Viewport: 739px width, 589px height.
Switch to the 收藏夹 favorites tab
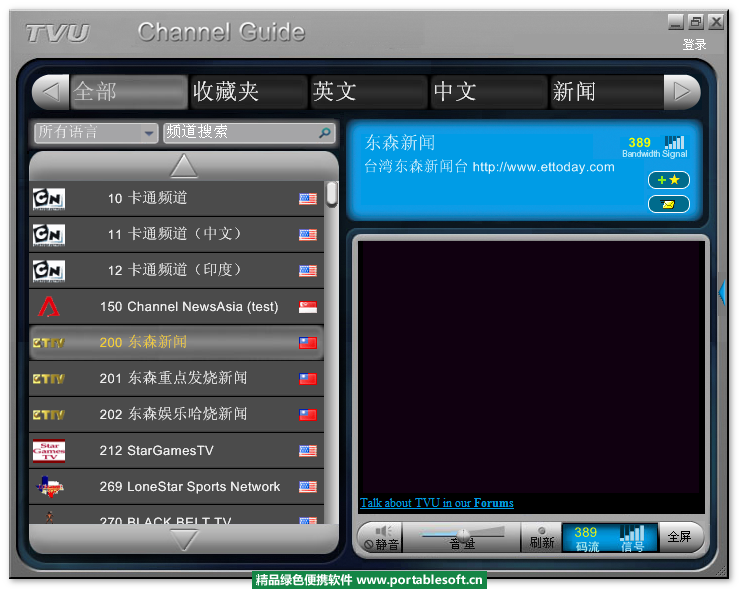click(248, 92)
